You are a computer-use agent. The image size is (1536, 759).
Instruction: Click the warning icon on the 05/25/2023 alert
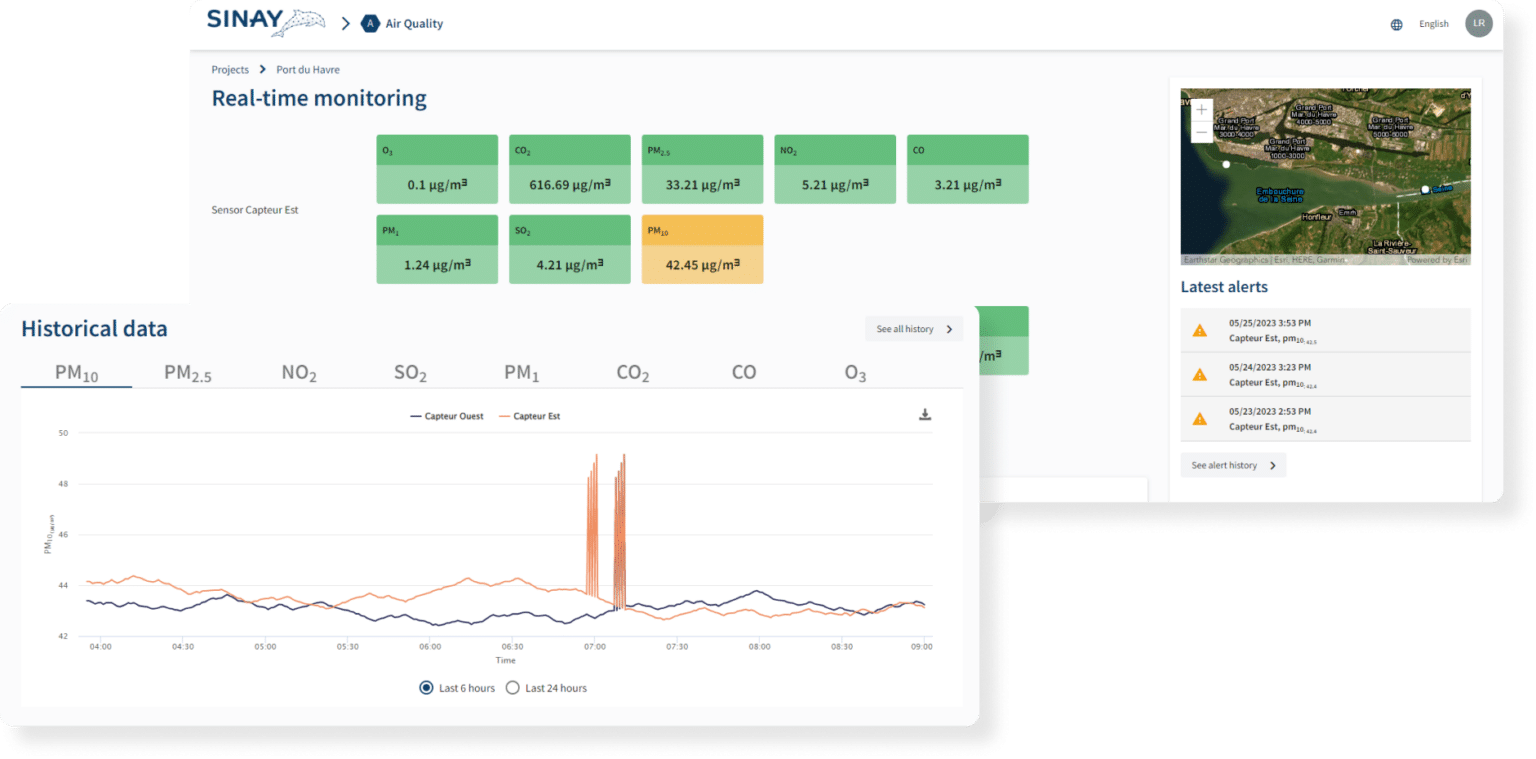coord(1199,330)
